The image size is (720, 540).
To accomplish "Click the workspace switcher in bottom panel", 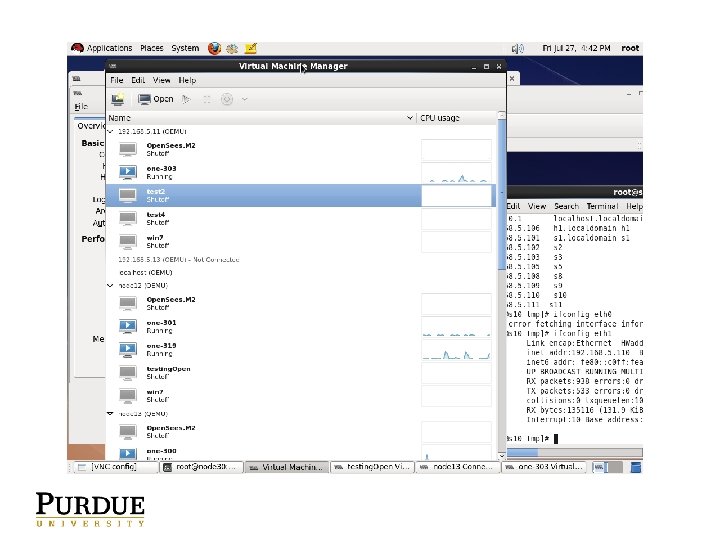I will pos(608,467).
